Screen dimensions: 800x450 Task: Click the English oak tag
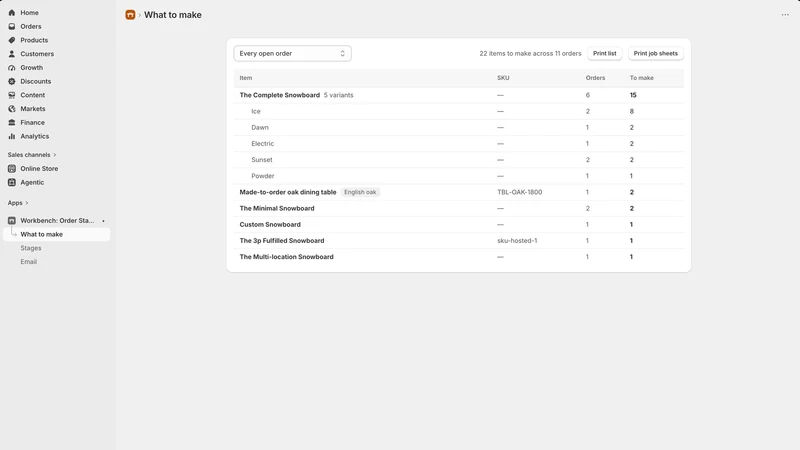(360, 192)
